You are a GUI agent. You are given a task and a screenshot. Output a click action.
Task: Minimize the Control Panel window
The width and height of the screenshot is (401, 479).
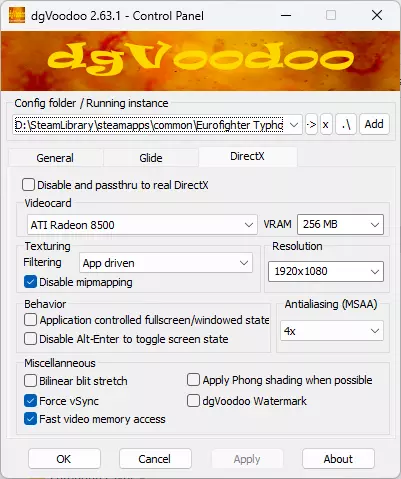pyautogui.click(x=286, y=15)
